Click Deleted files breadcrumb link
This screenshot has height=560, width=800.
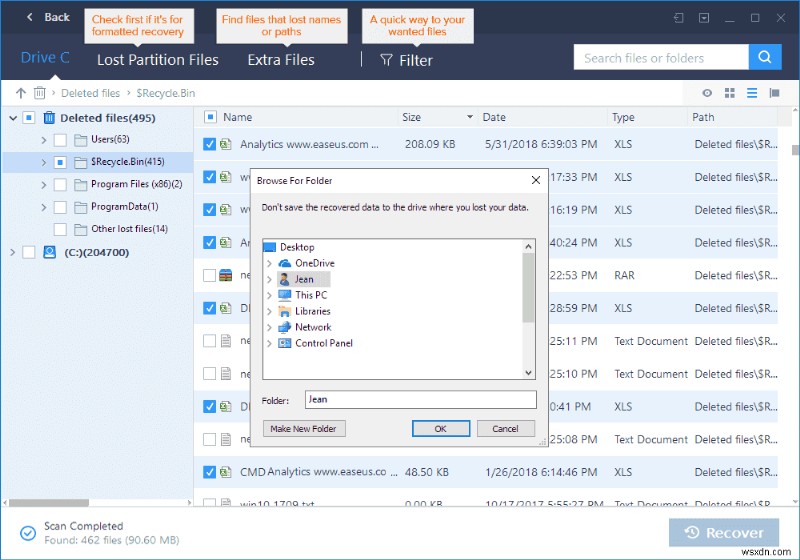(90, 93)
